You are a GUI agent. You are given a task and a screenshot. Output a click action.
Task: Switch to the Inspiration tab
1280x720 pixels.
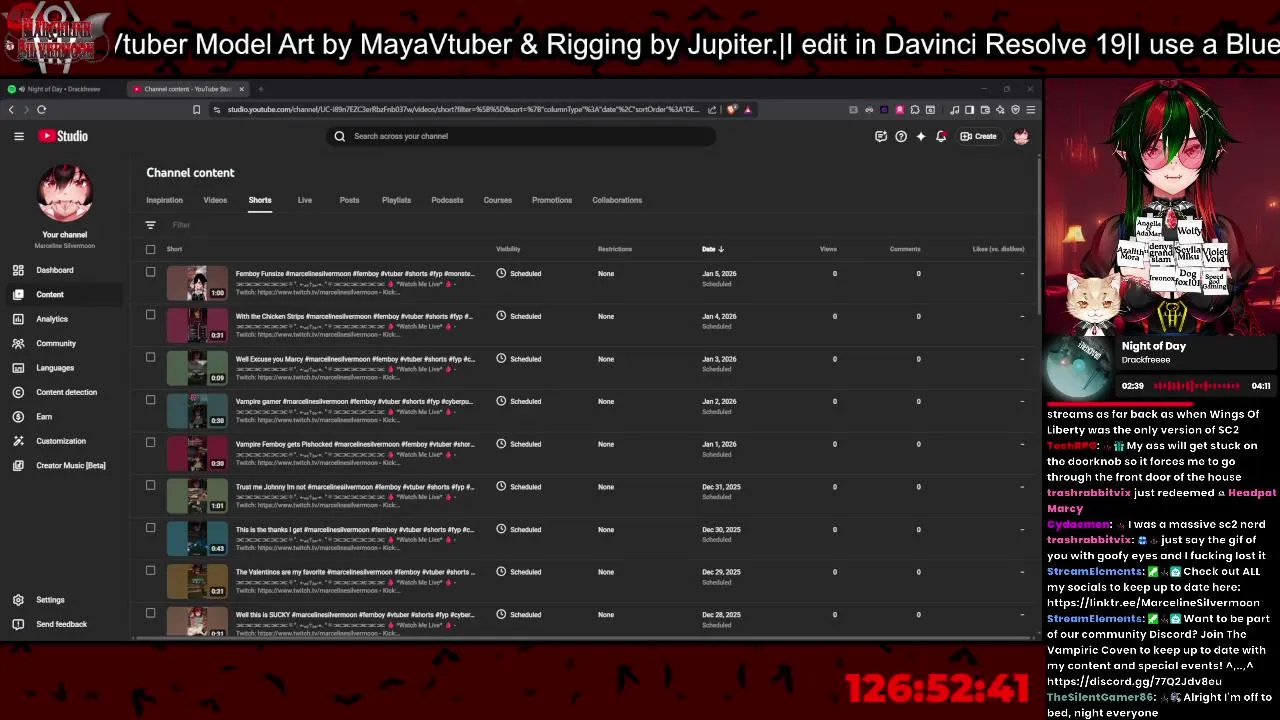[x=164, y=200]
